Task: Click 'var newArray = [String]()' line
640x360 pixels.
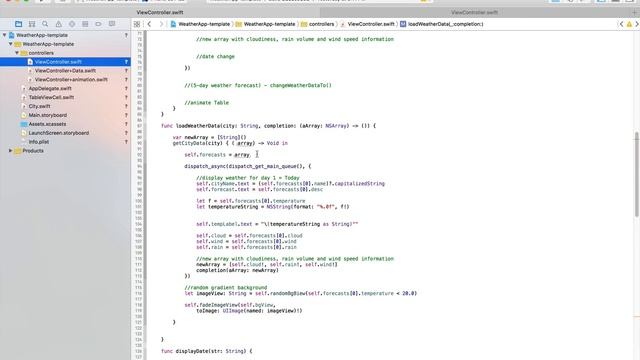Action: [x=209, y=138]
